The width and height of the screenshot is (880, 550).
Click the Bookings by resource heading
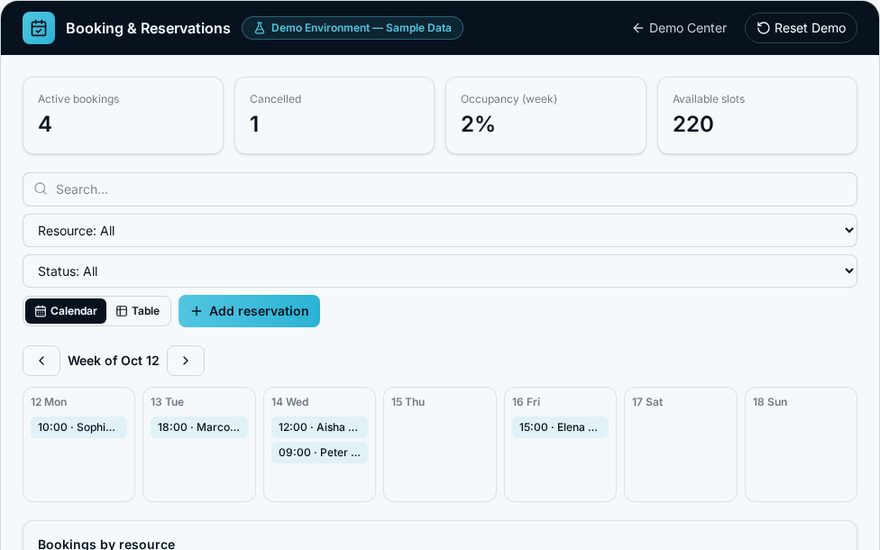106,544
